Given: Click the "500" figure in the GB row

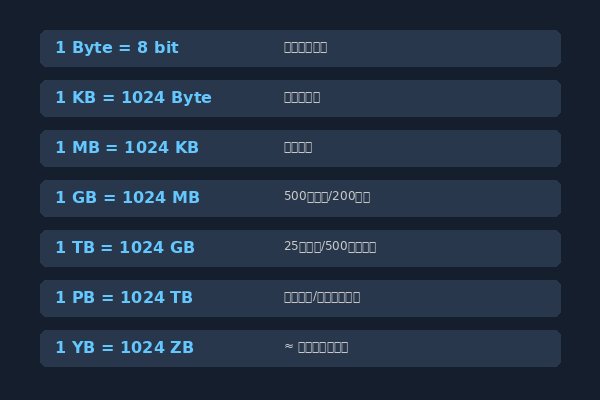Looking at the screenshot, I should click(295, 196).
